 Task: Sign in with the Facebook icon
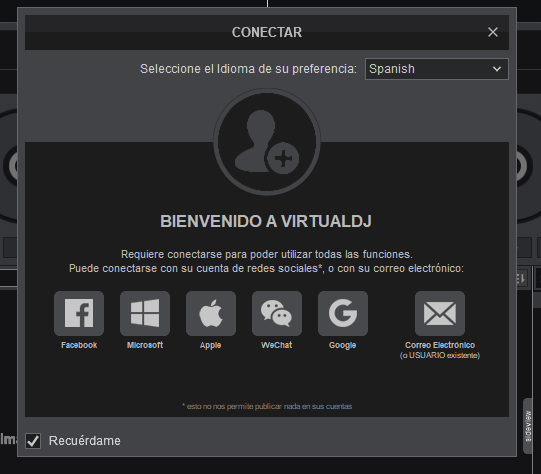coord(79,313)
